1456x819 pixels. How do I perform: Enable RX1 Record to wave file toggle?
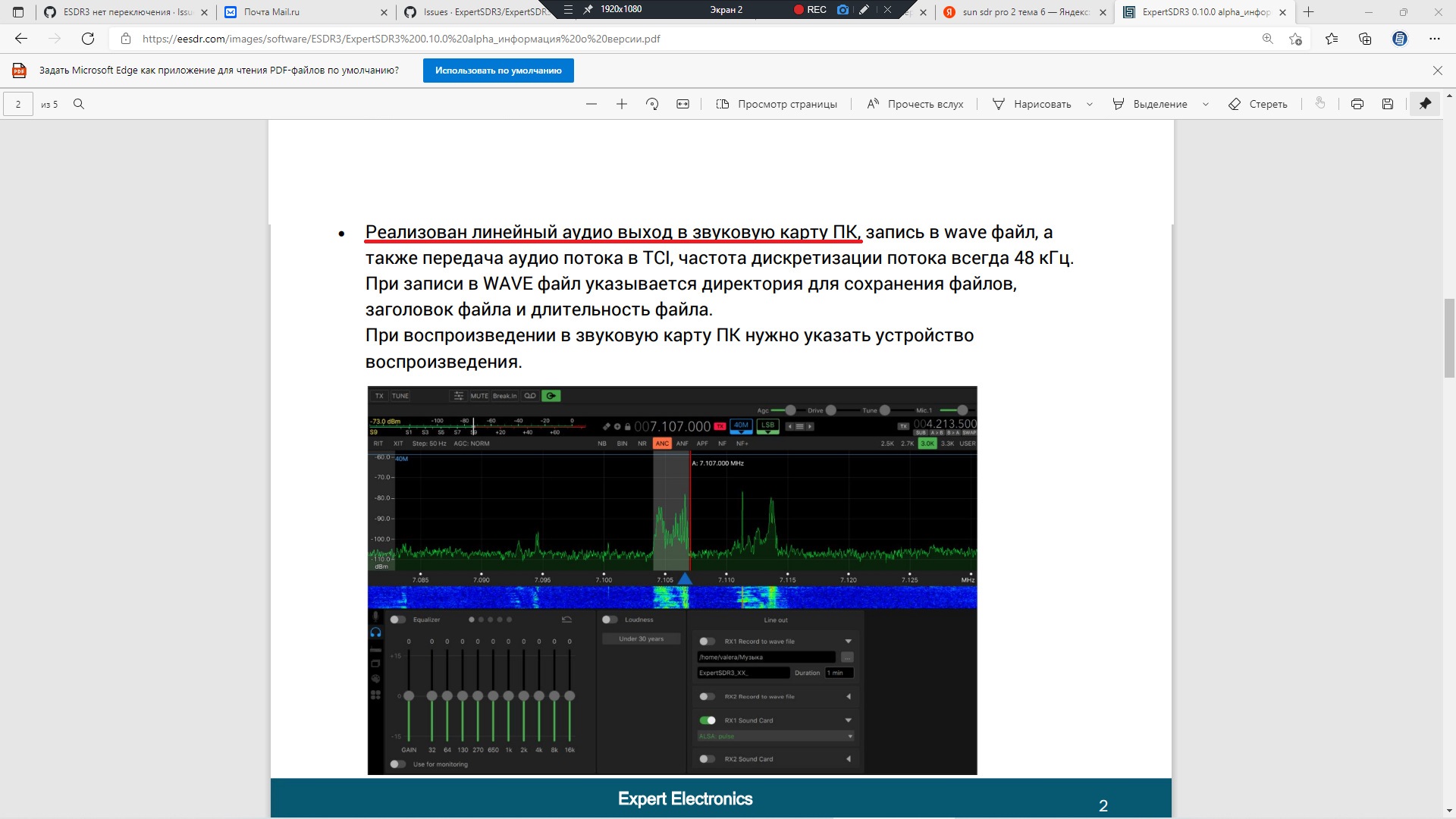pos(708,641)
